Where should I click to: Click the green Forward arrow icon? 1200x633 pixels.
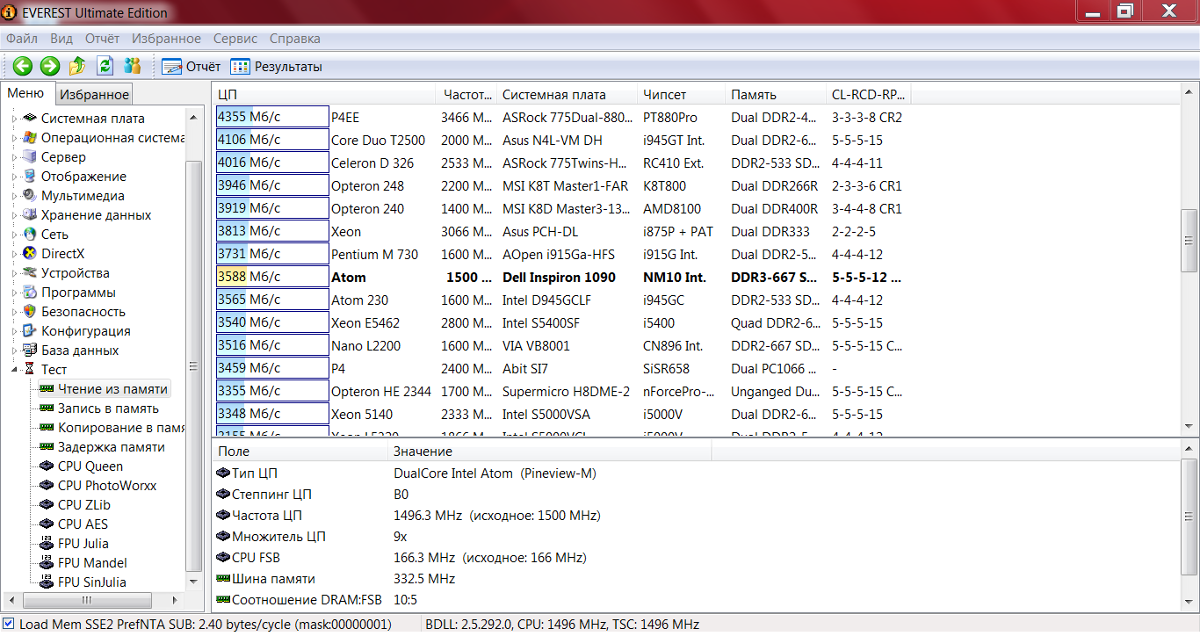[x=50, y=66]
